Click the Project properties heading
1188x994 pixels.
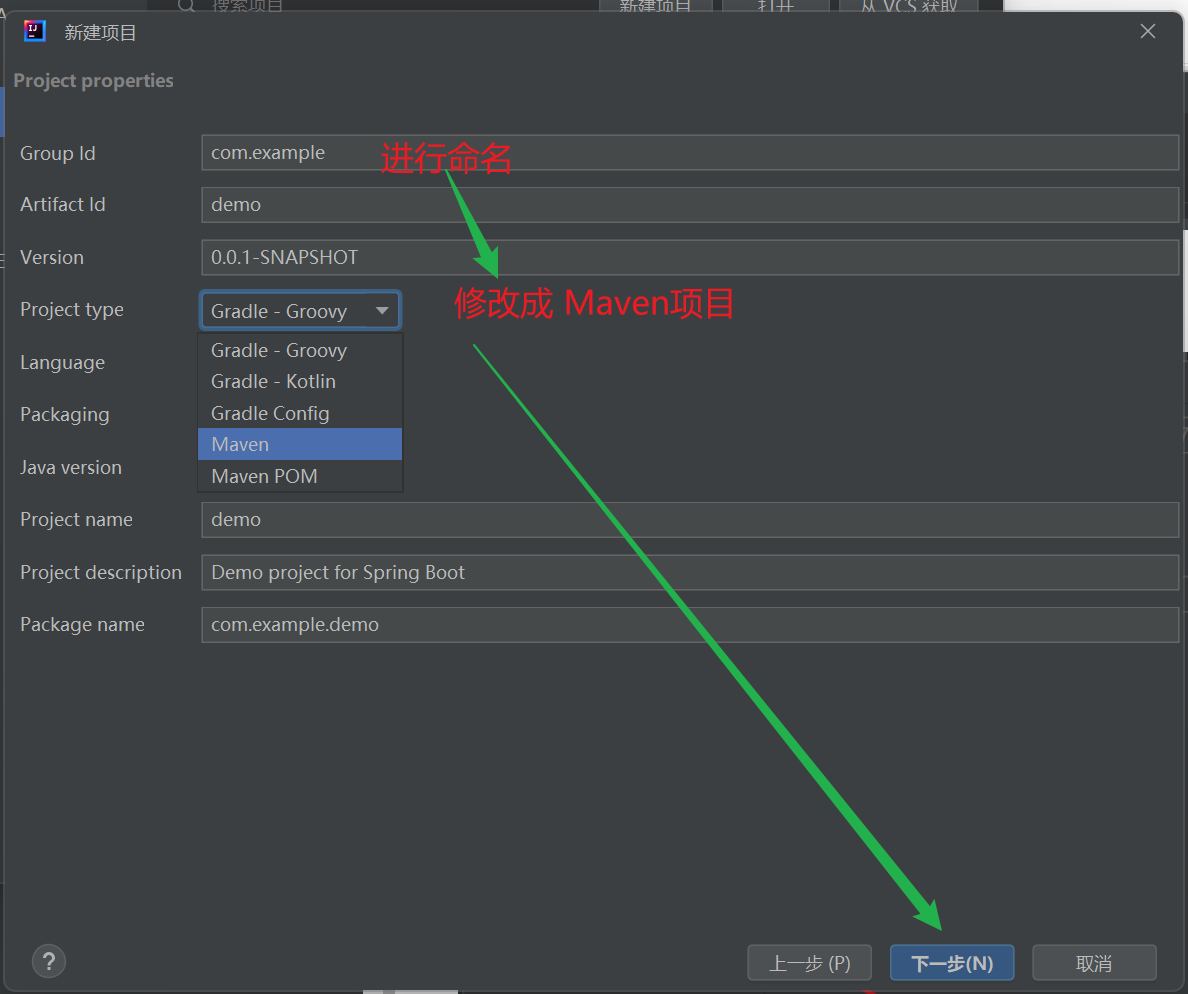coord(94,81)
